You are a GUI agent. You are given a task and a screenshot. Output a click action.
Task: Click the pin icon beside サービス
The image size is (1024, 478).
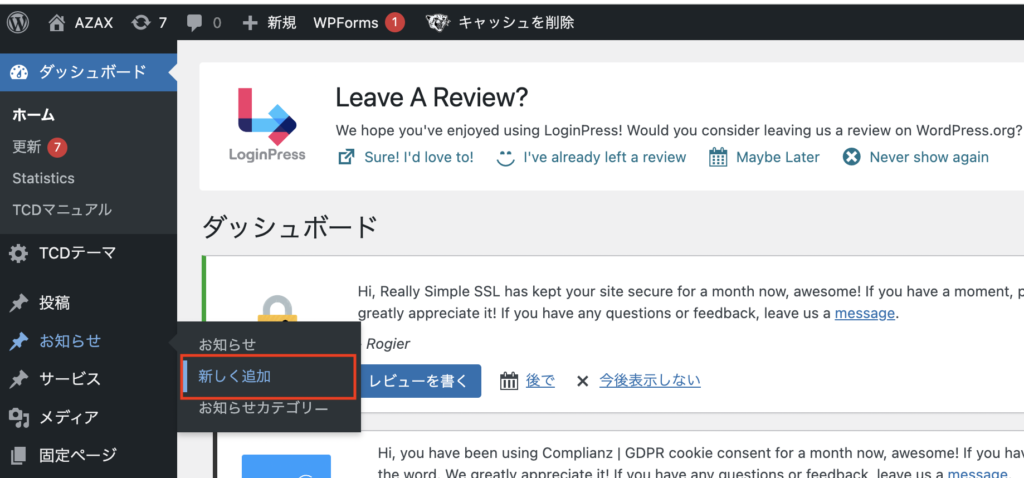click(x=19, y=379)
